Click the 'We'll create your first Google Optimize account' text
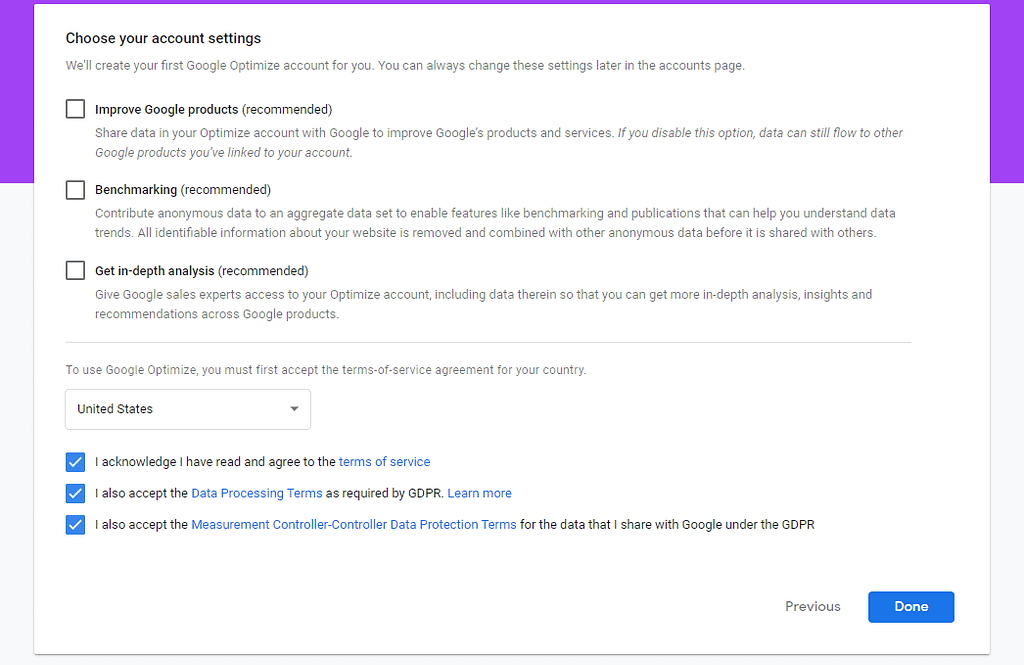The height and width of the screenshot is (665, 1024). click(405, 65)
